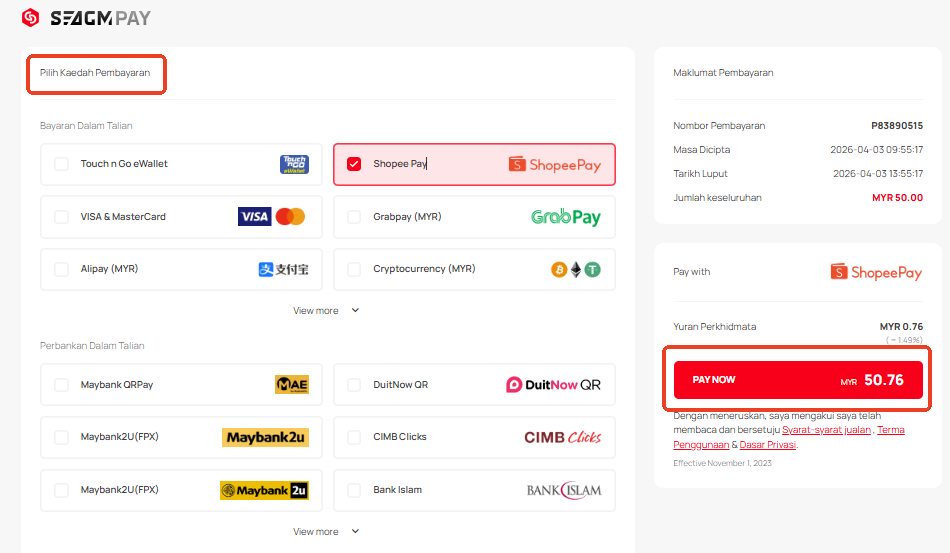This screenshot has height=553, width=950.
Task: Open the Dasar Privasi link
Action: 768,444
